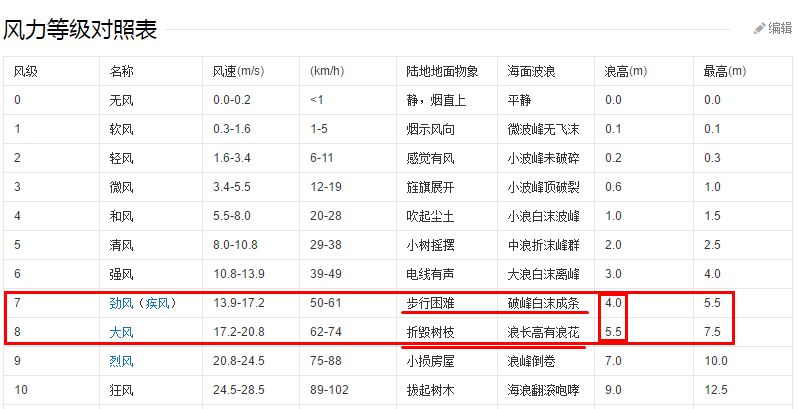Select the 小树摇摆 land description

[x=431, y=245]
